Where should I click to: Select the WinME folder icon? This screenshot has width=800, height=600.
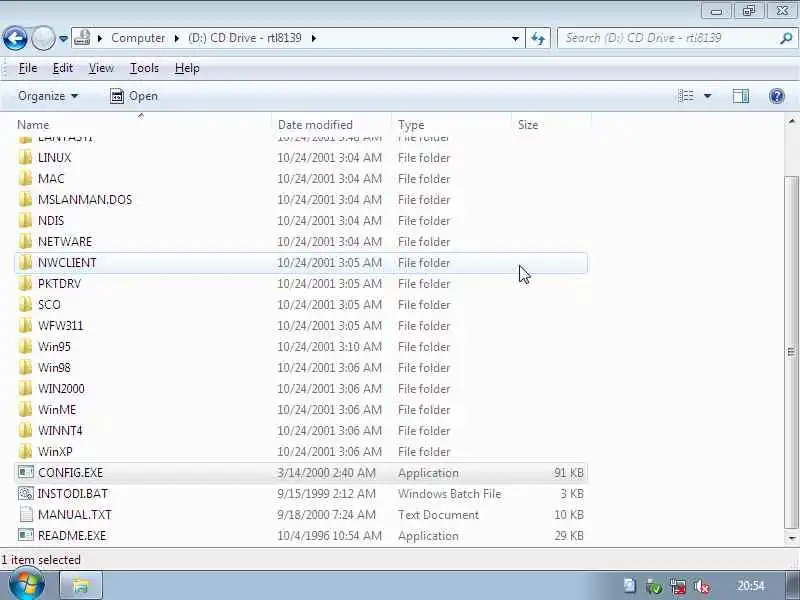(x=25, y=409)
